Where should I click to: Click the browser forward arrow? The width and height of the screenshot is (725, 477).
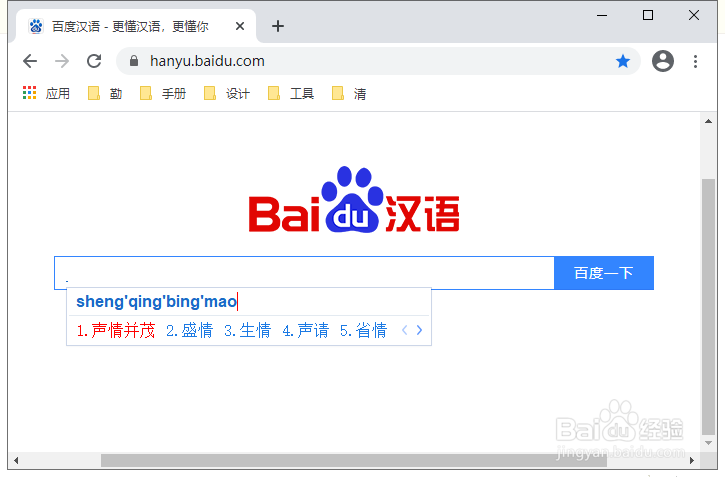coord(62,61)
